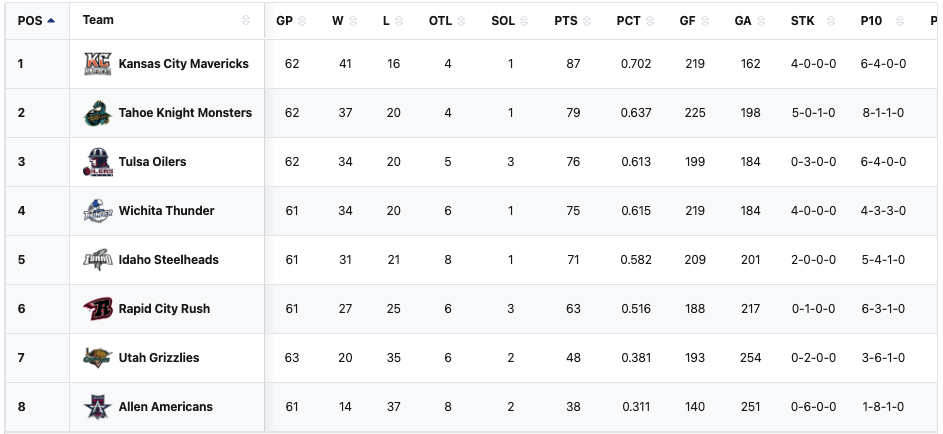Click the Kansas City Mavericks logo
The width and height of the screenshot is (943, 434).
(98, 64)
